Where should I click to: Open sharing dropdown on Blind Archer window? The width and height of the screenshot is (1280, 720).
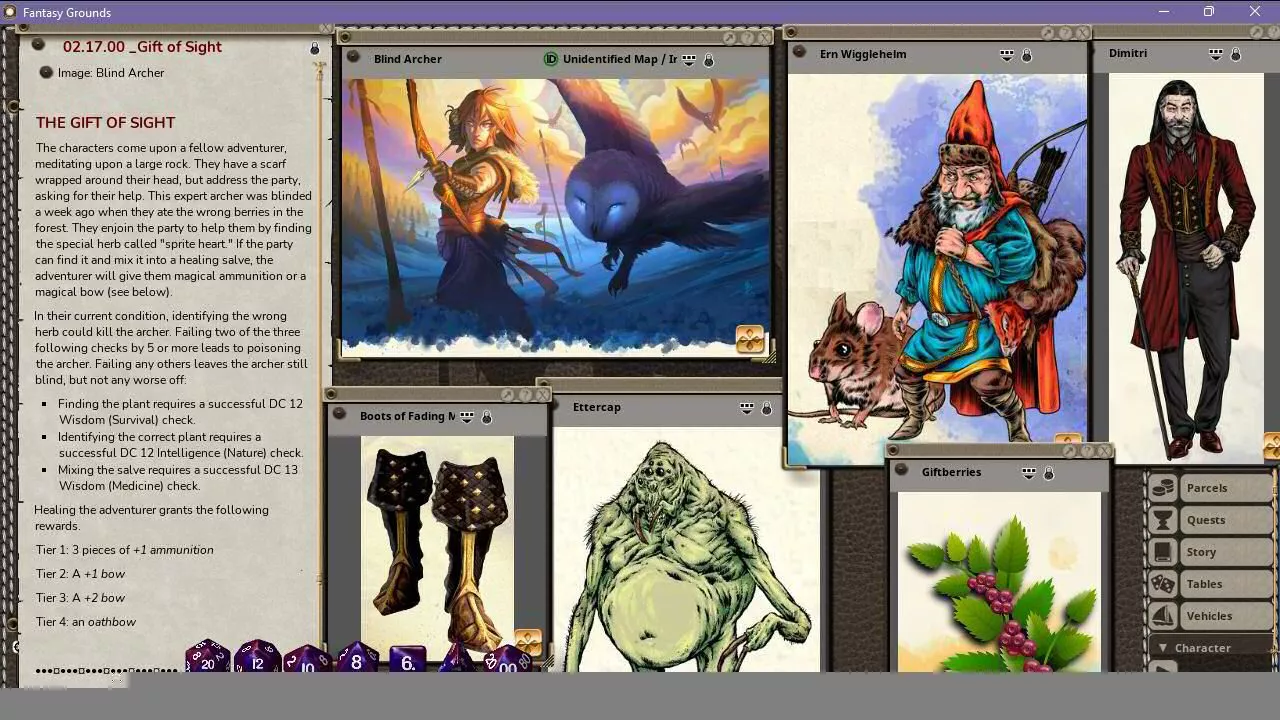pos(689,60)
